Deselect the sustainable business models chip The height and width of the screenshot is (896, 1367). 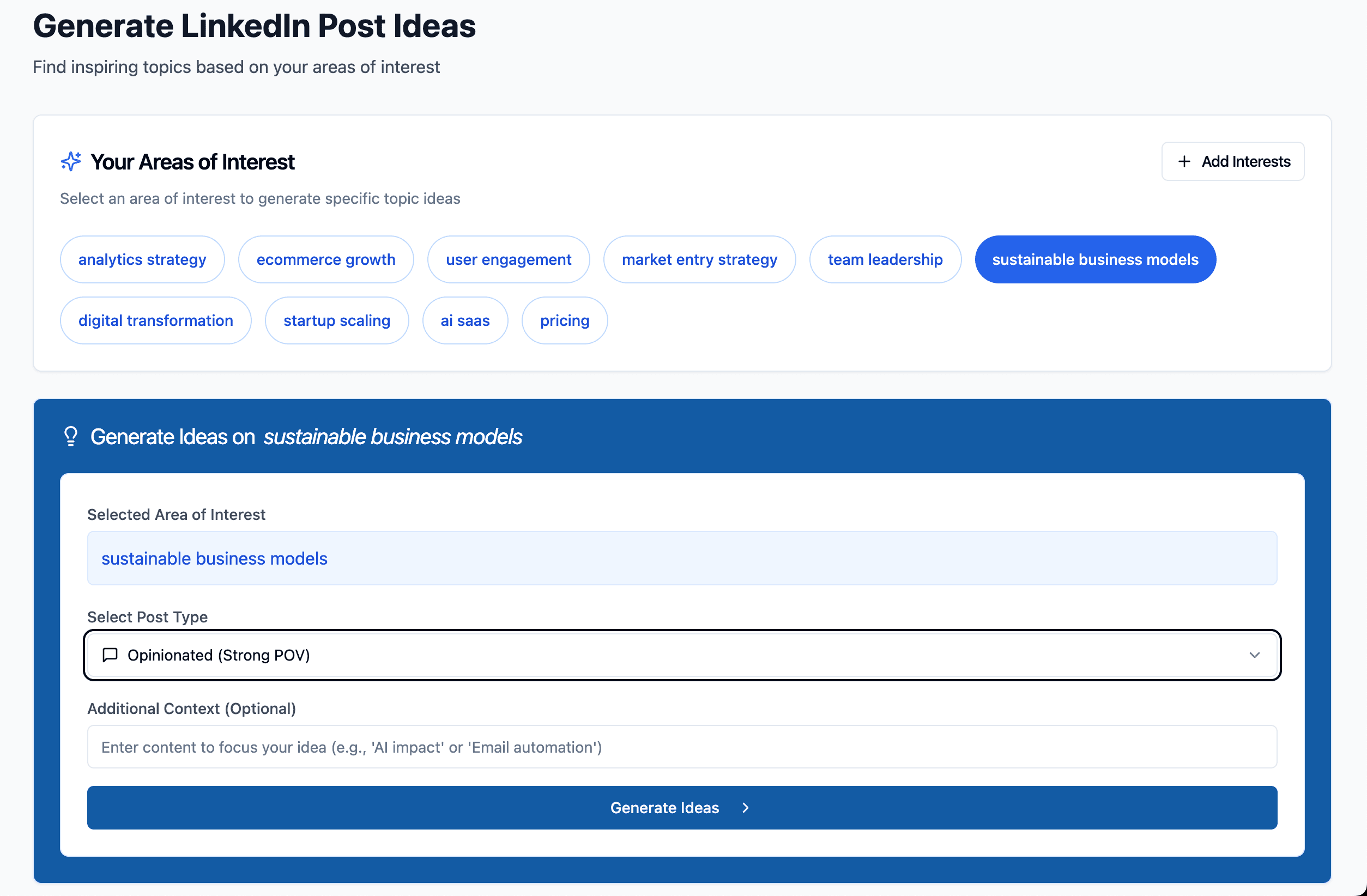(x=1095, y=259)
